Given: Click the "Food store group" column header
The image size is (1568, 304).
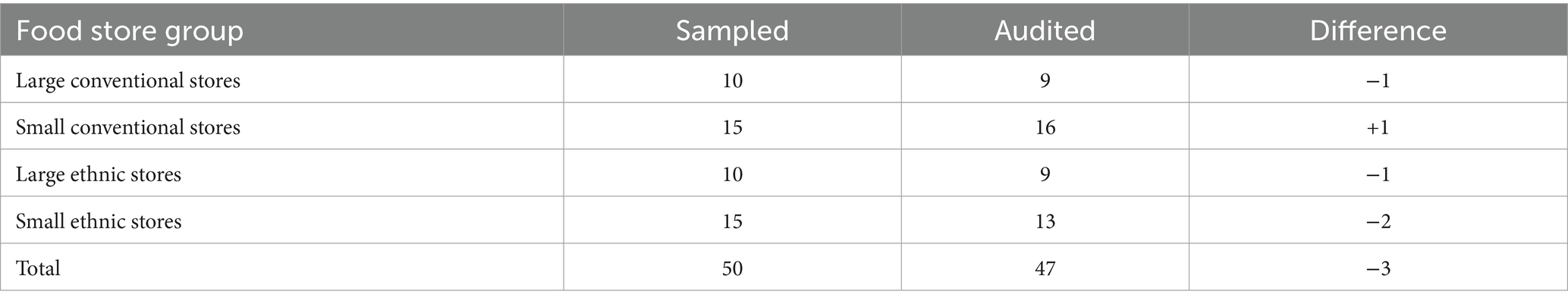Looking at the screenshot, I should tap(130, 31).
